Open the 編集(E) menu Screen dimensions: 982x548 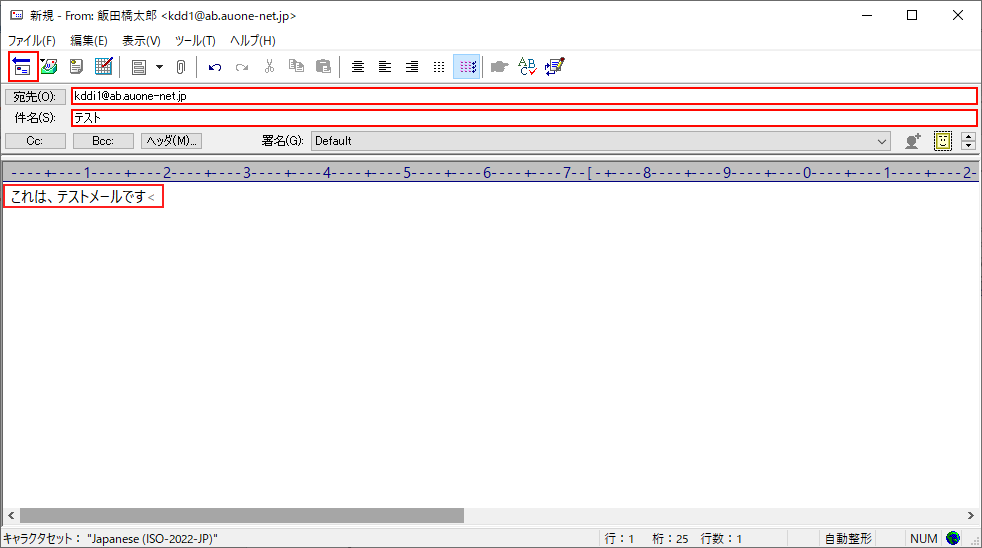[x=89, y=41]
